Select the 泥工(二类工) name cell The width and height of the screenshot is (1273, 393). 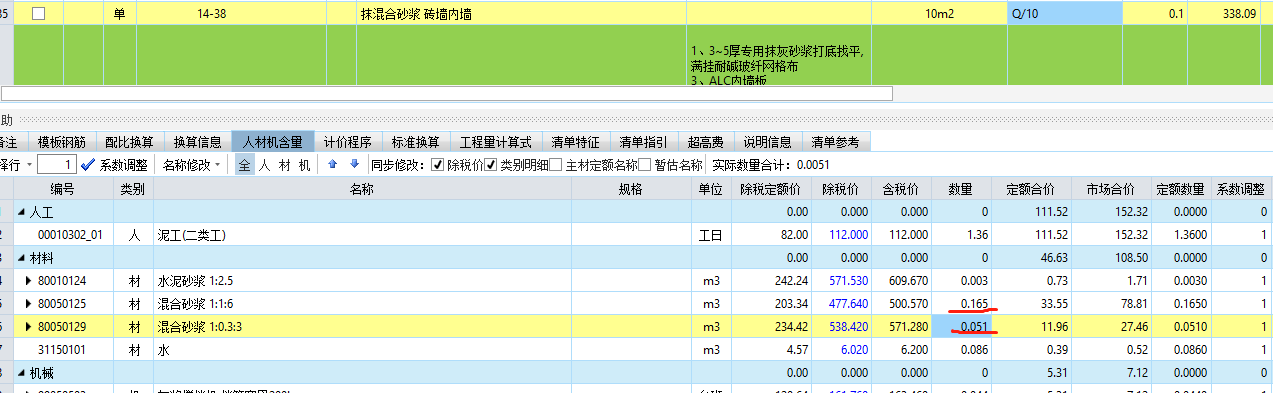click(361, 235)
